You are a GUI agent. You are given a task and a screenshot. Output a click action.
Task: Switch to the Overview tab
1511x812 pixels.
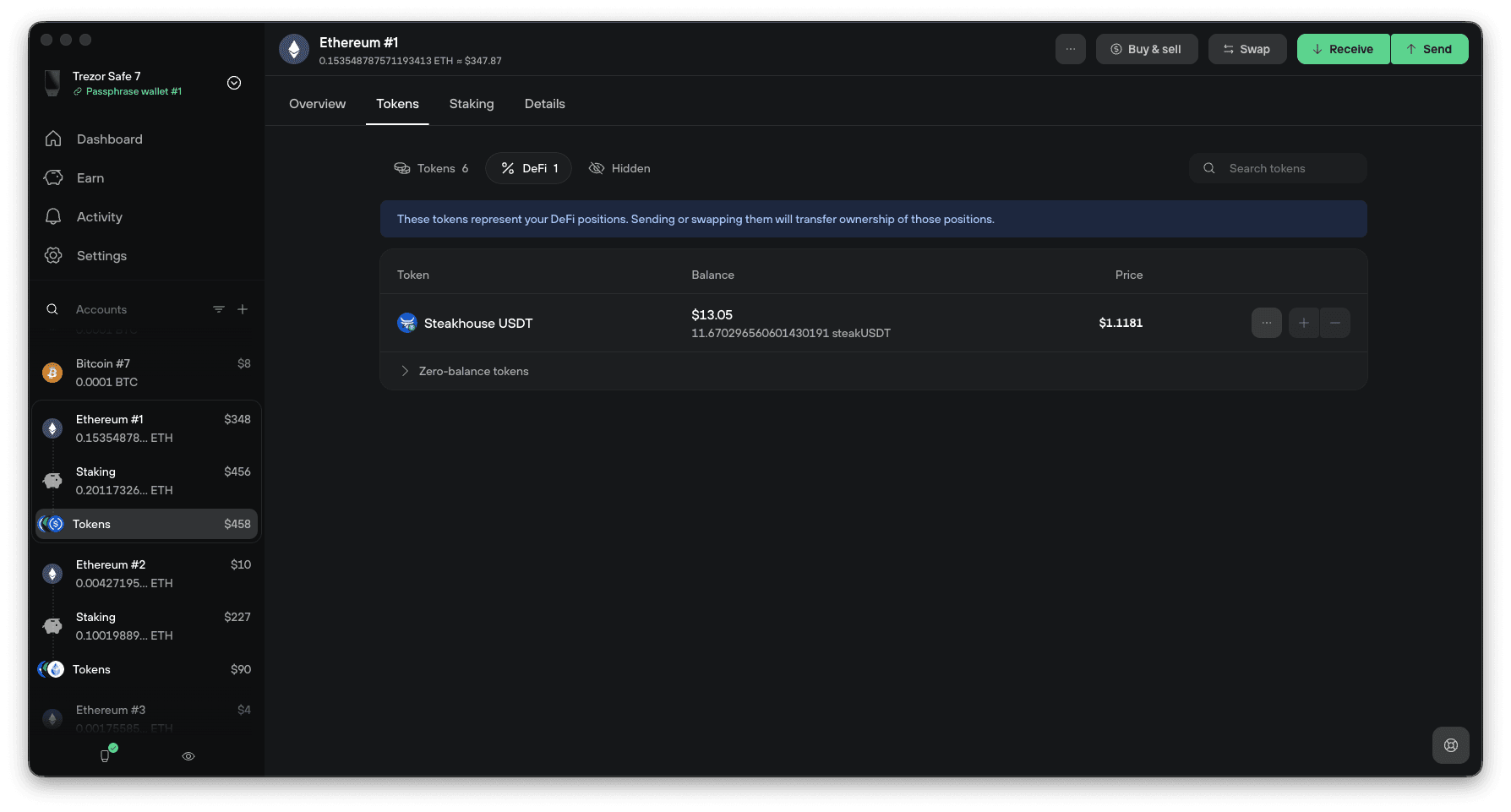point(317,104)
